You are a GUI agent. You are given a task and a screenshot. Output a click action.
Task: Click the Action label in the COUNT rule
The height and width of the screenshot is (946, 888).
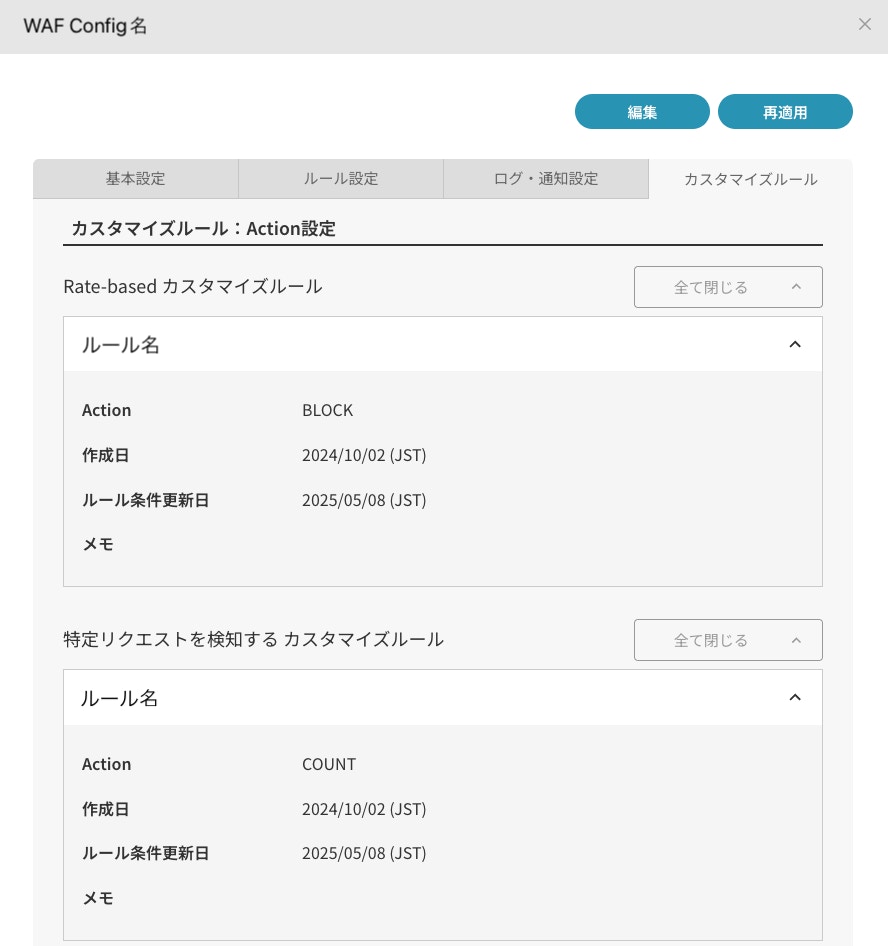(x=106, y=764)
